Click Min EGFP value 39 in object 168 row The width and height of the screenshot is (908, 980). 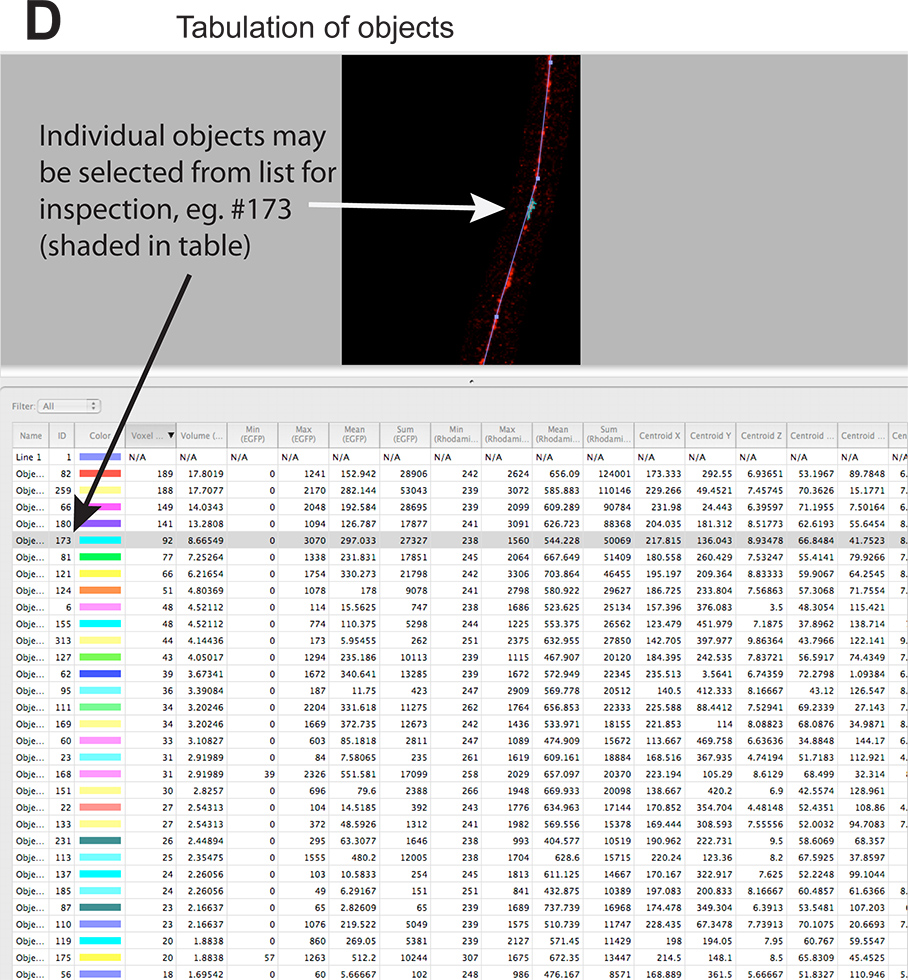269,774
